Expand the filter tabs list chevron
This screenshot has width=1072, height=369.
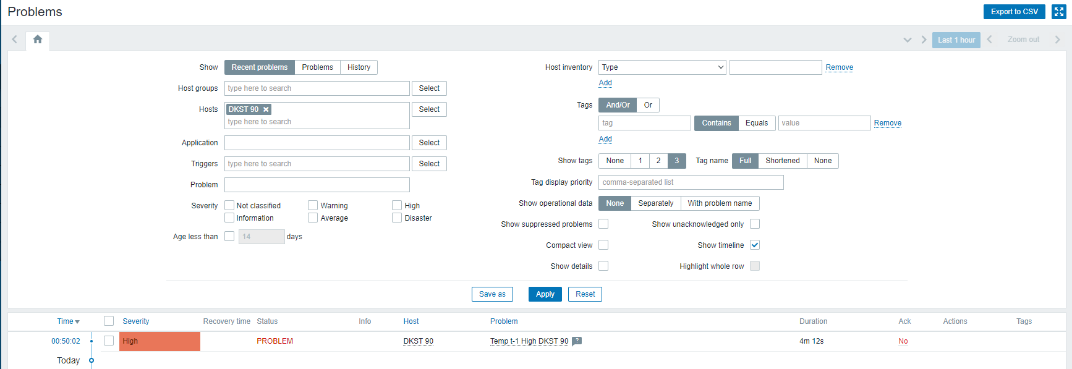(x=907, y=40)
